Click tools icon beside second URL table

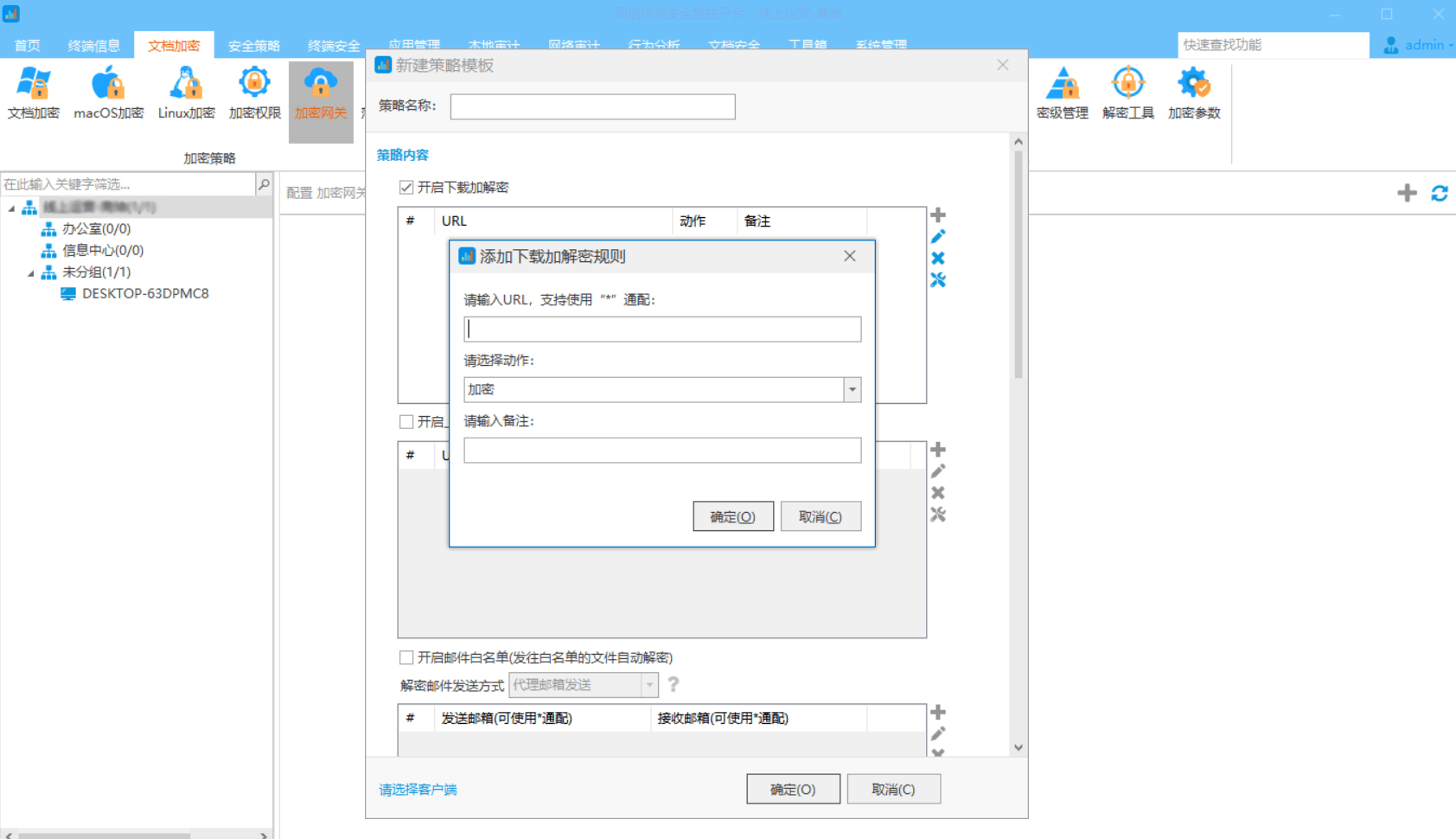click(x=938, y=514)
